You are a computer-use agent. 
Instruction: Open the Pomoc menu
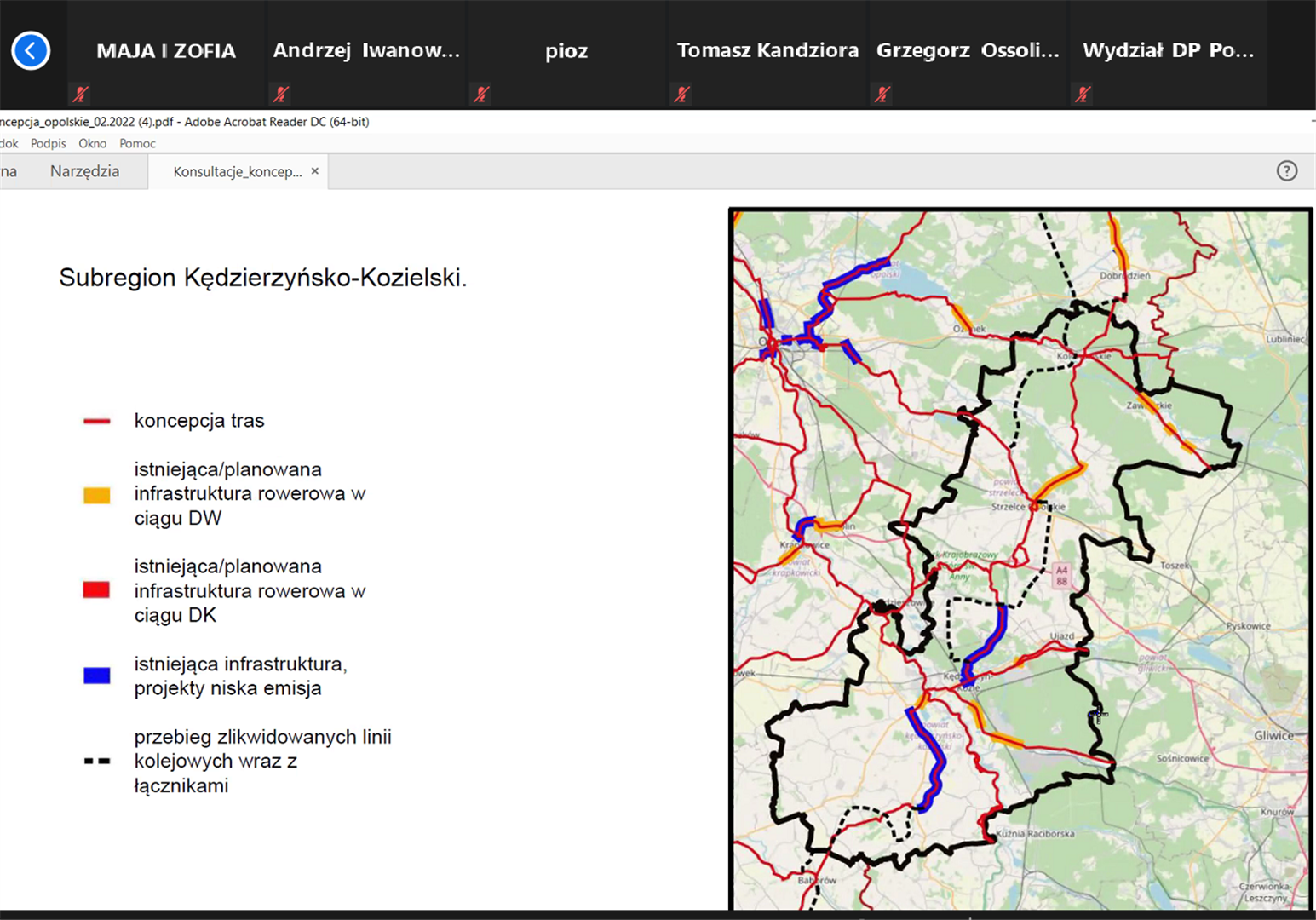click(x=137, y=143)
